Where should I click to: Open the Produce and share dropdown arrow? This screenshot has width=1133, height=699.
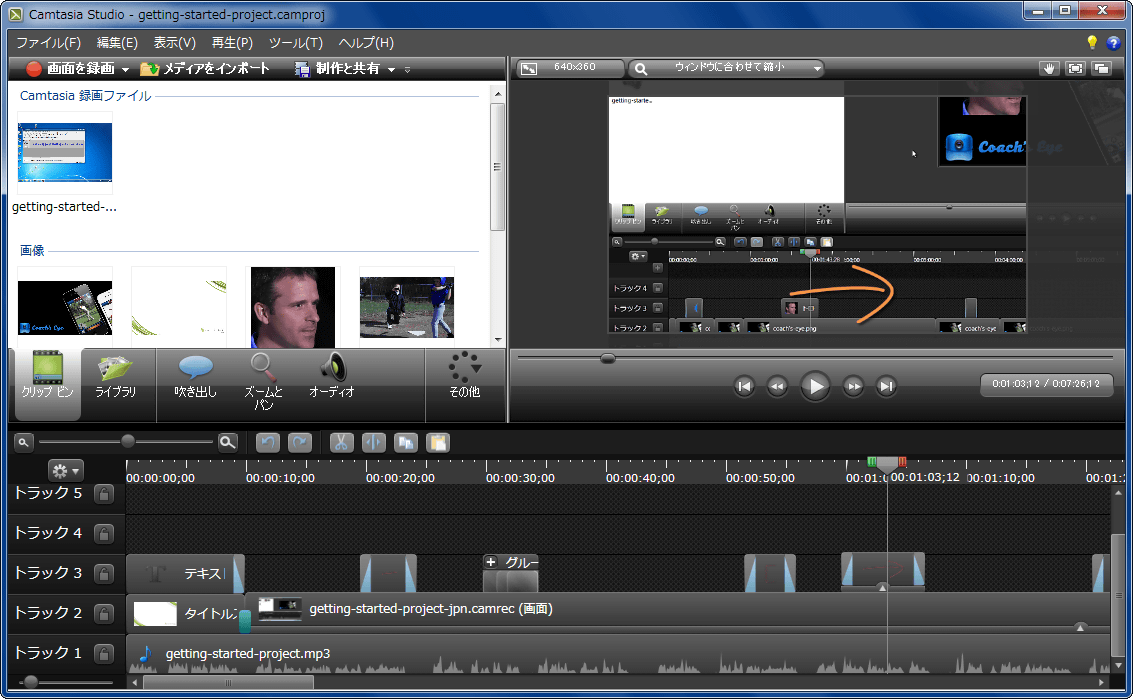point(391,69)
